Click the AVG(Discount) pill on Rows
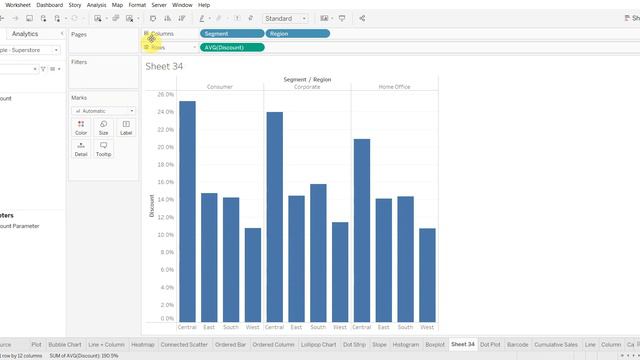This screenshot has width=640, height=360. pos(232,47)
